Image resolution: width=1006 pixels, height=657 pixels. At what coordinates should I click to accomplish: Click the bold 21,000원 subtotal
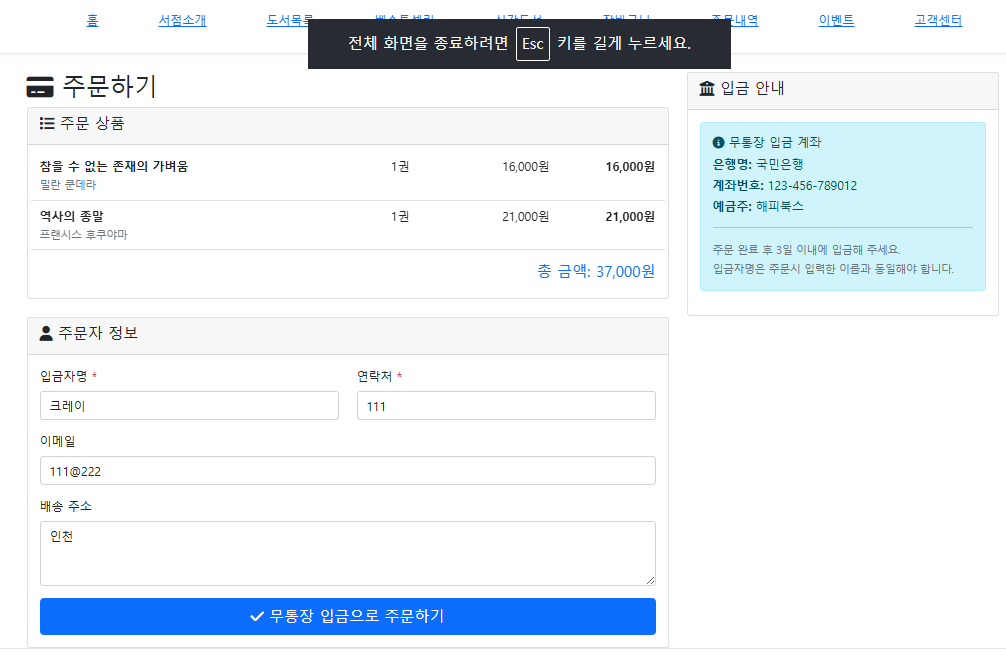click(x=630, y=217)
